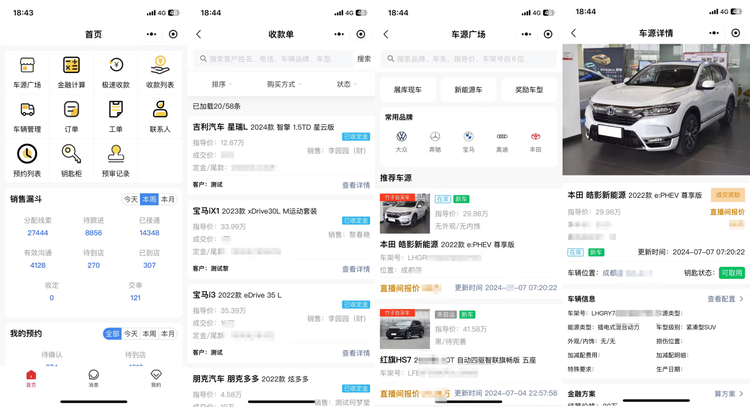Expand 状态 dropdown in 收款单
This screenshot has height=407, width=750.
(347, 84)
